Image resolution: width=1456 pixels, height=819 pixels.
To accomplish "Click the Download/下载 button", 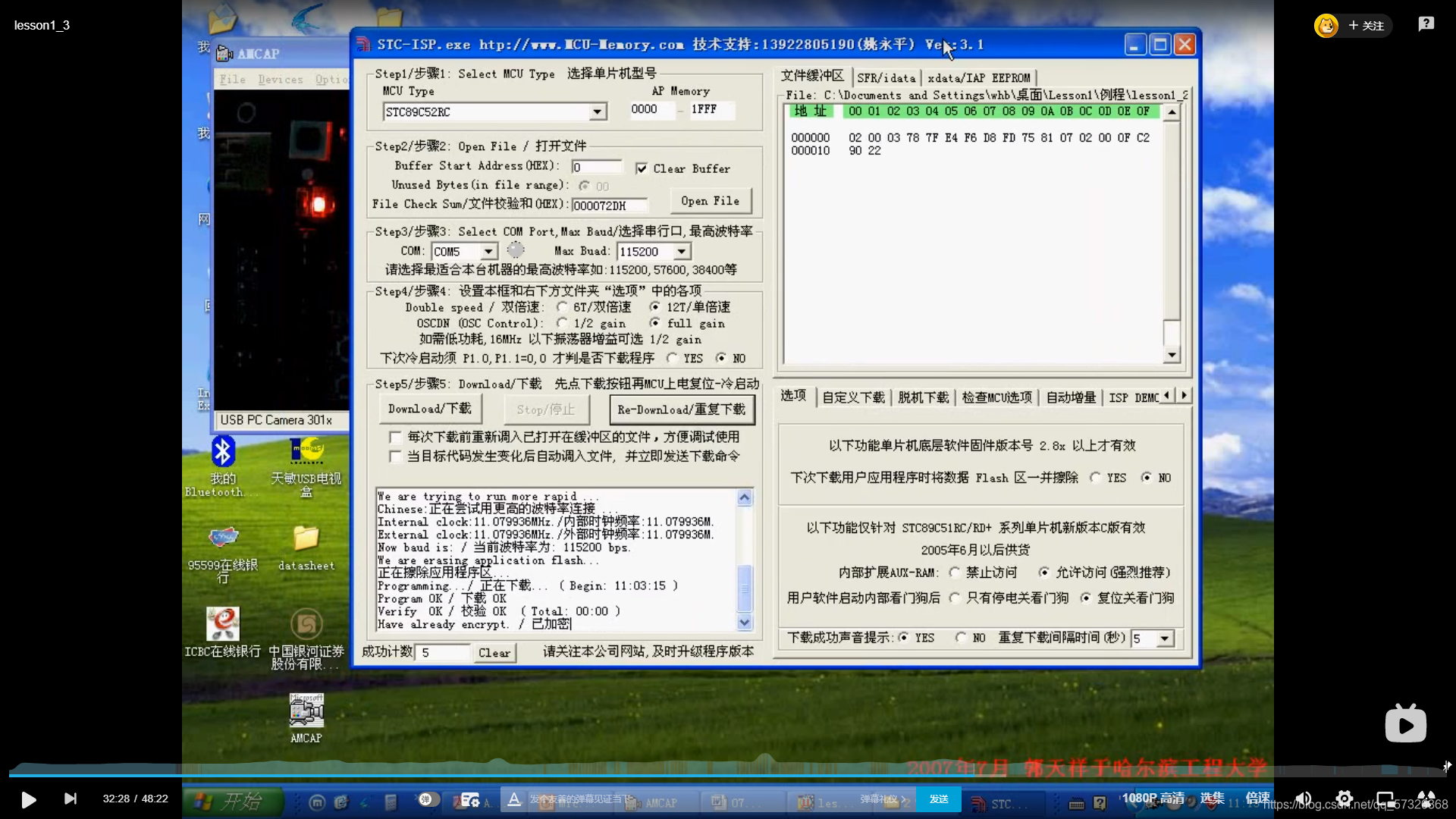I will pyautogui.click(x=429, y=409).
